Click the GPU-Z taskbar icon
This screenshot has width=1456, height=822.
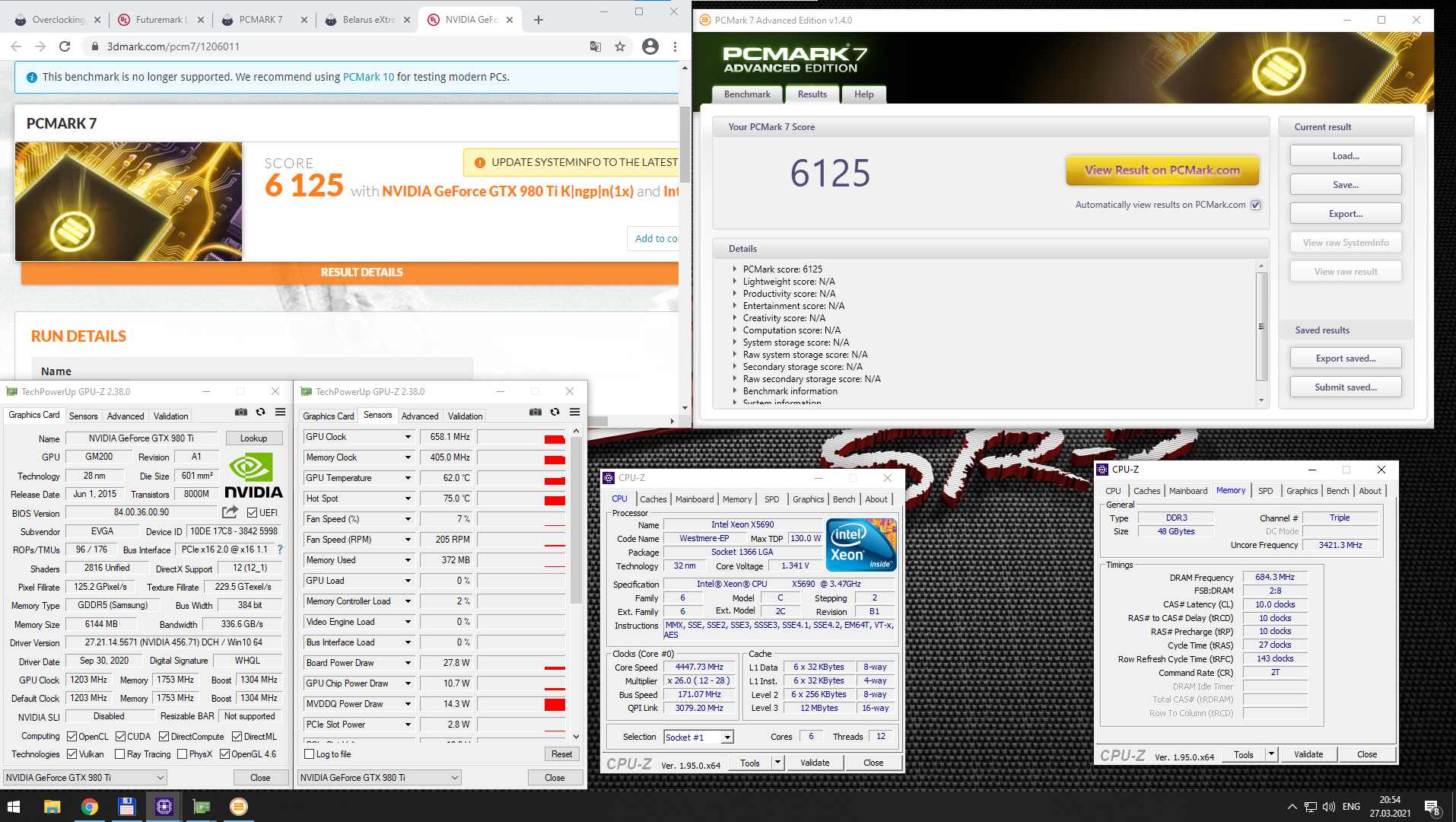pos(201,807)
